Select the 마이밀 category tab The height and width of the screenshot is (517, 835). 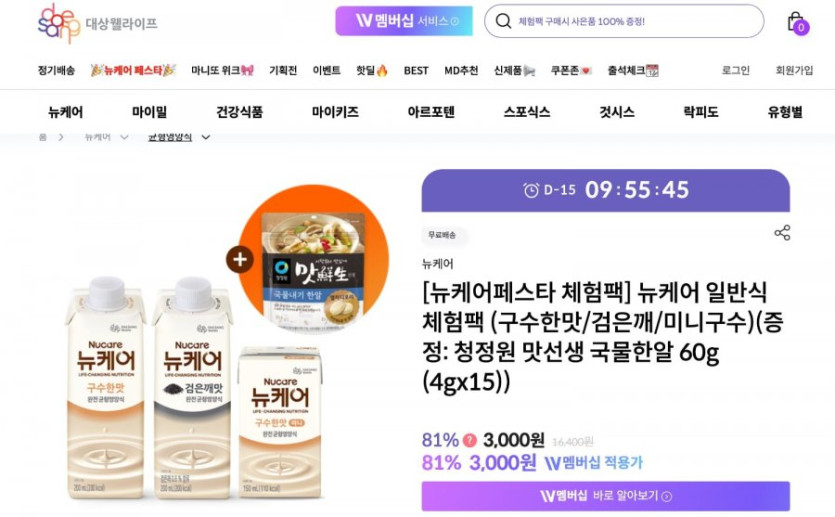point(149,112)
